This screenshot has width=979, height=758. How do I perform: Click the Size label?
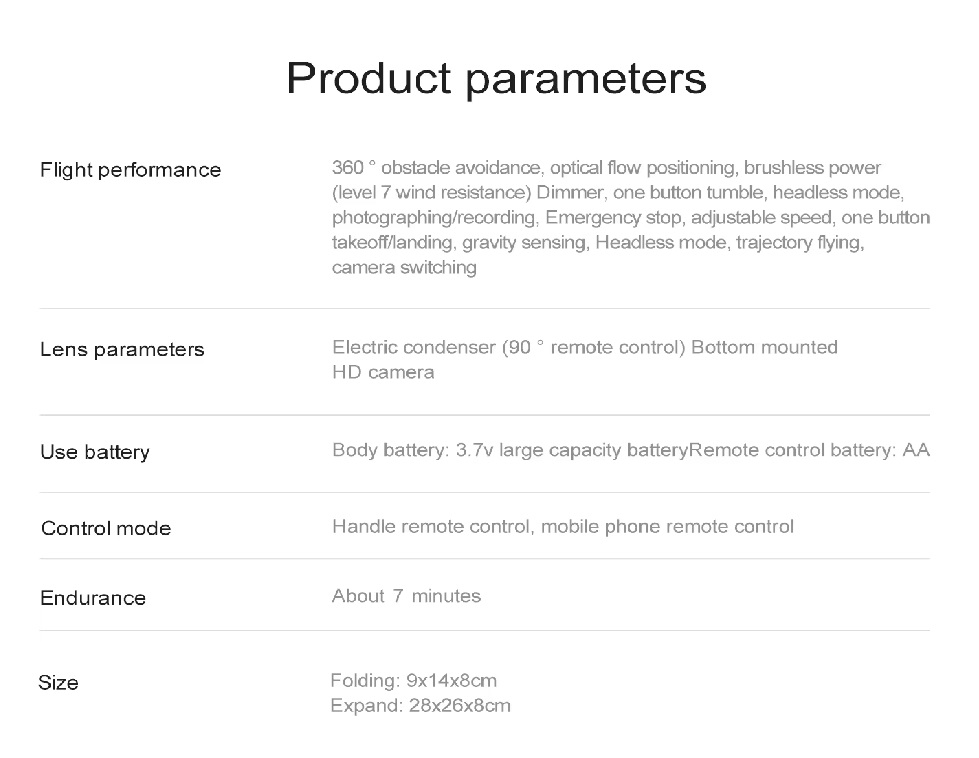point(59,682)
